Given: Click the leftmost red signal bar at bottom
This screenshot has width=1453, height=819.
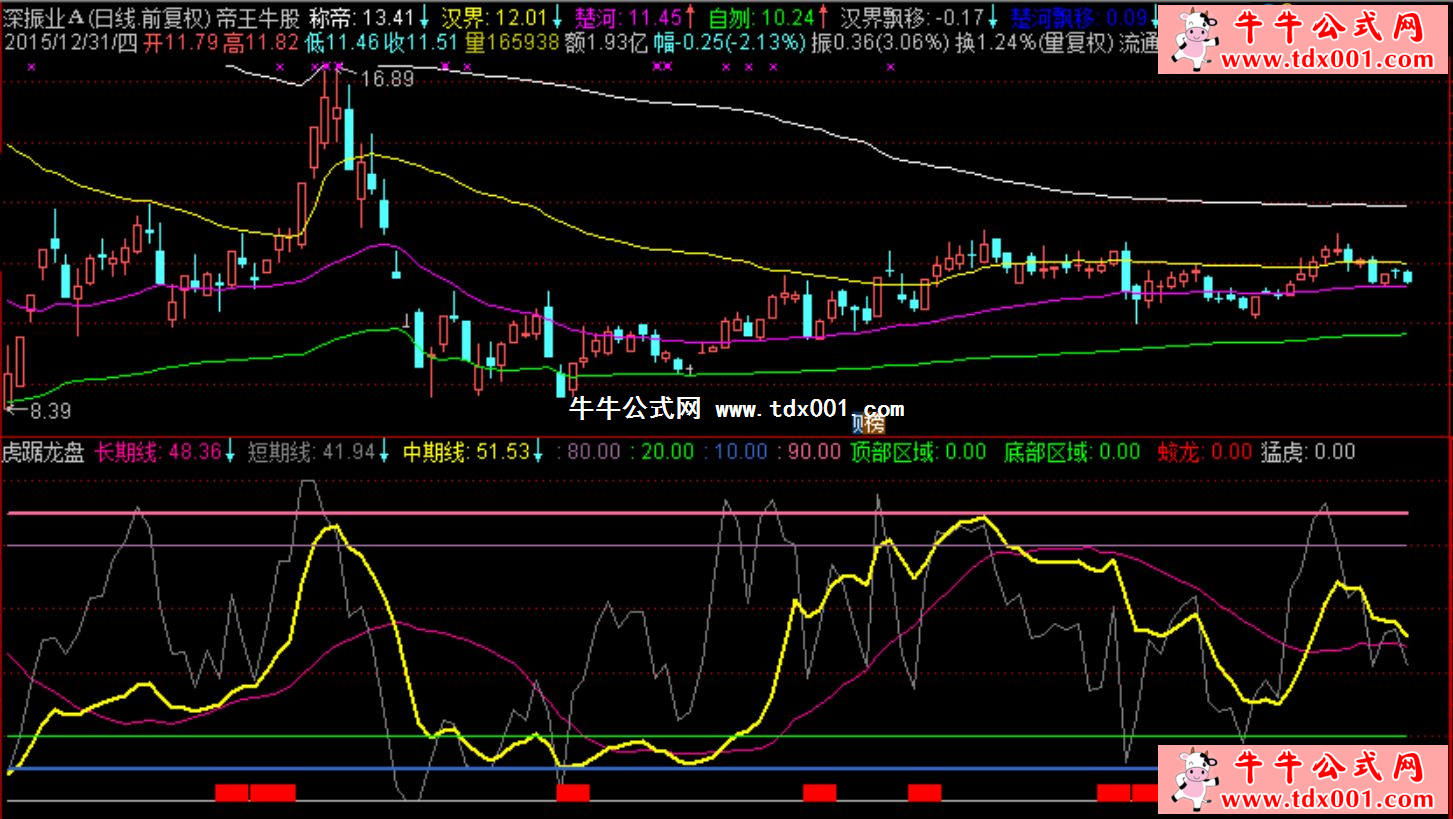Looking at the screenshot, I should pyautogui.click(x=231, y=793).
